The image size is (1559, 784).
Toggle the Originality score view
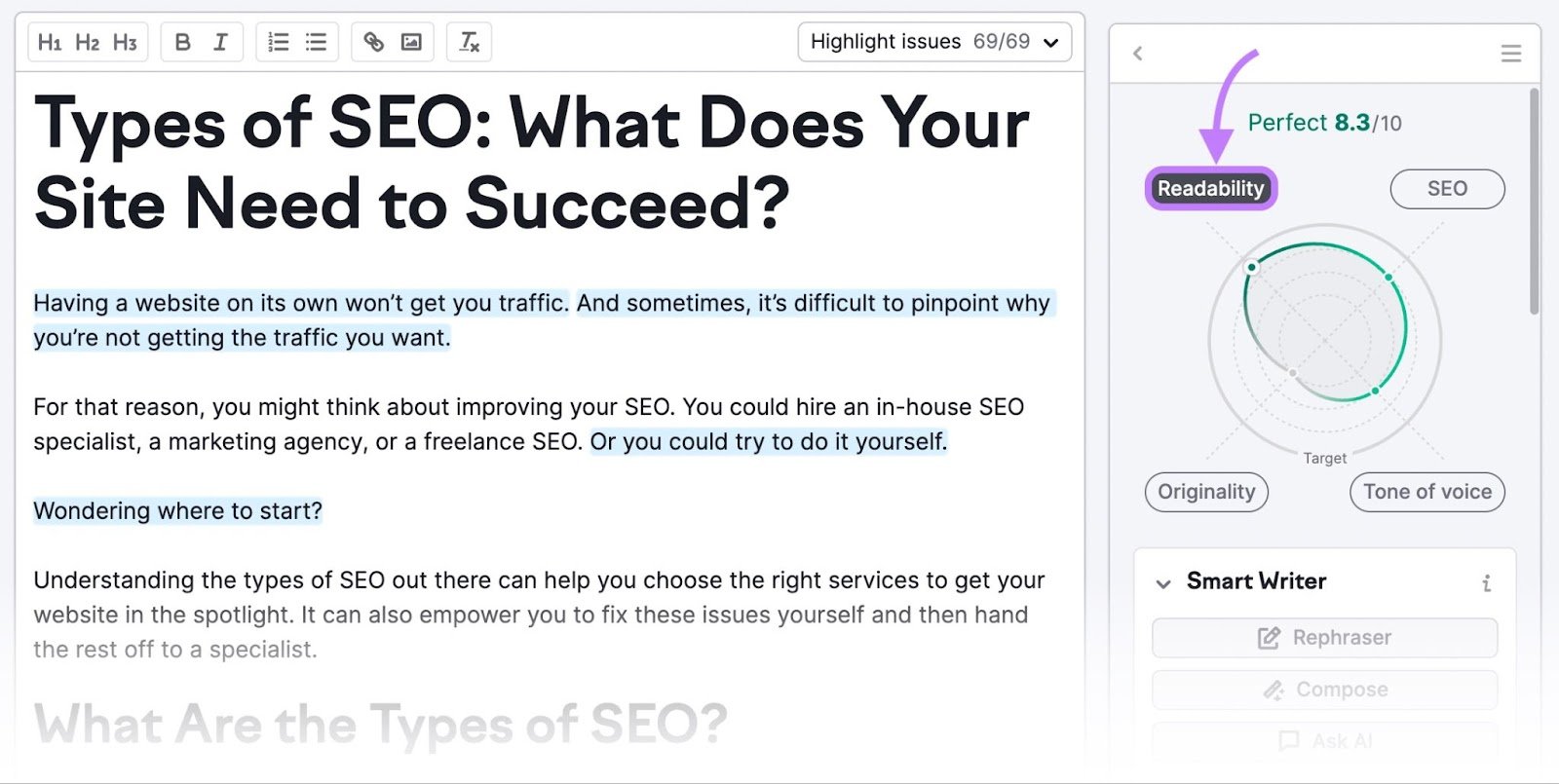[x=1206, y=492]
